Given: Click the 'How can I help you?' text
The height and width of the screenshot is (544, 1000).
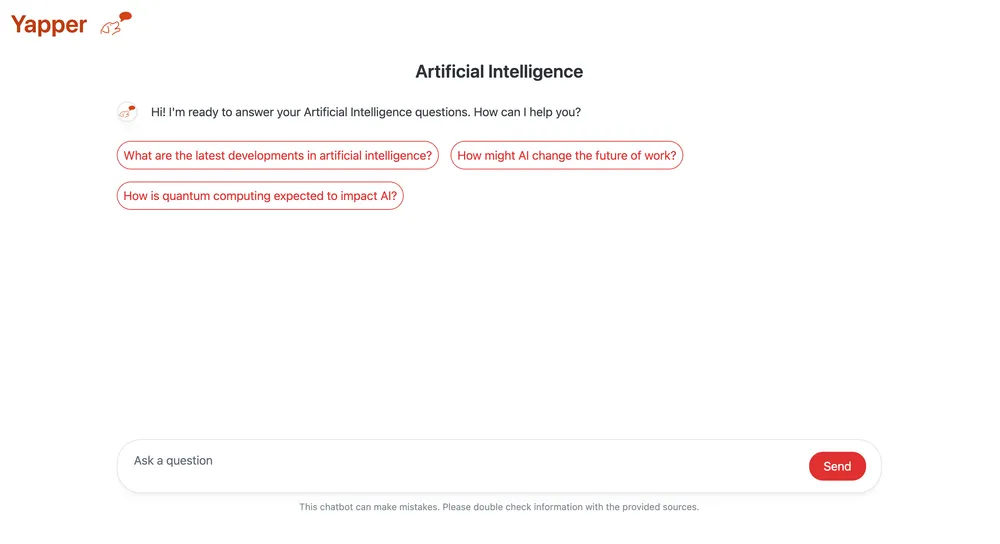Looking at the screenshot, I should click(x=527, y=112).
